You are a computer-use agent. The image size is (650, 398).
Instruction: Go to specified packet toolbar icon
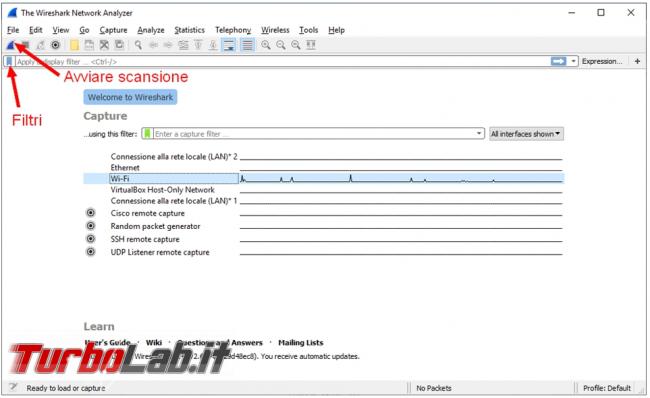pyautogui.click(x=183, y=44)
